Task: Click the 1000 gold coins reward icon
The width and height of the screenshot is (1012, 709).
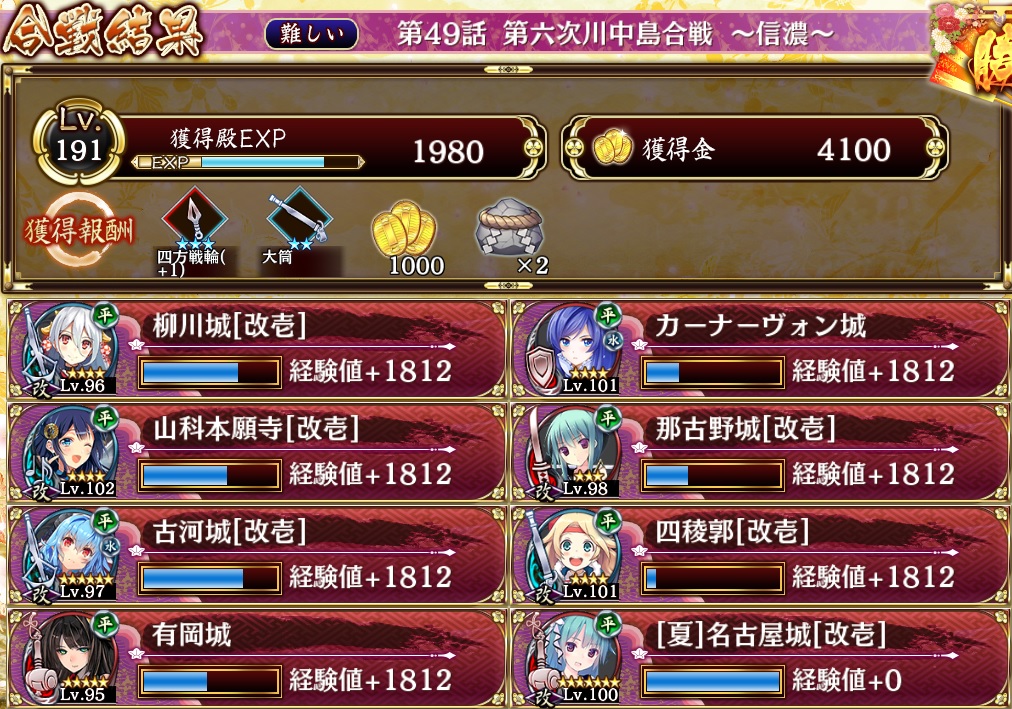Action: [405, 228]
